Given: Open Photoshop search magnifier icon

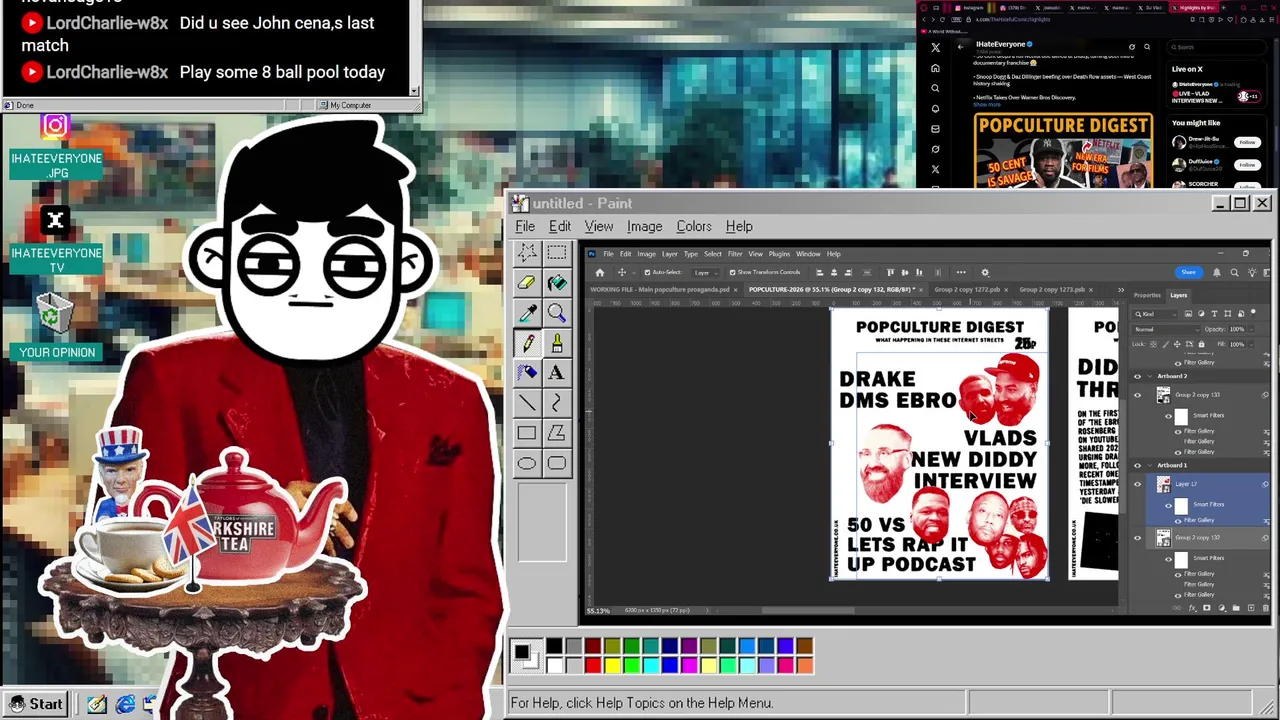Looking at the screenshot, I should pyautogui.click(x=1234, y=272).
